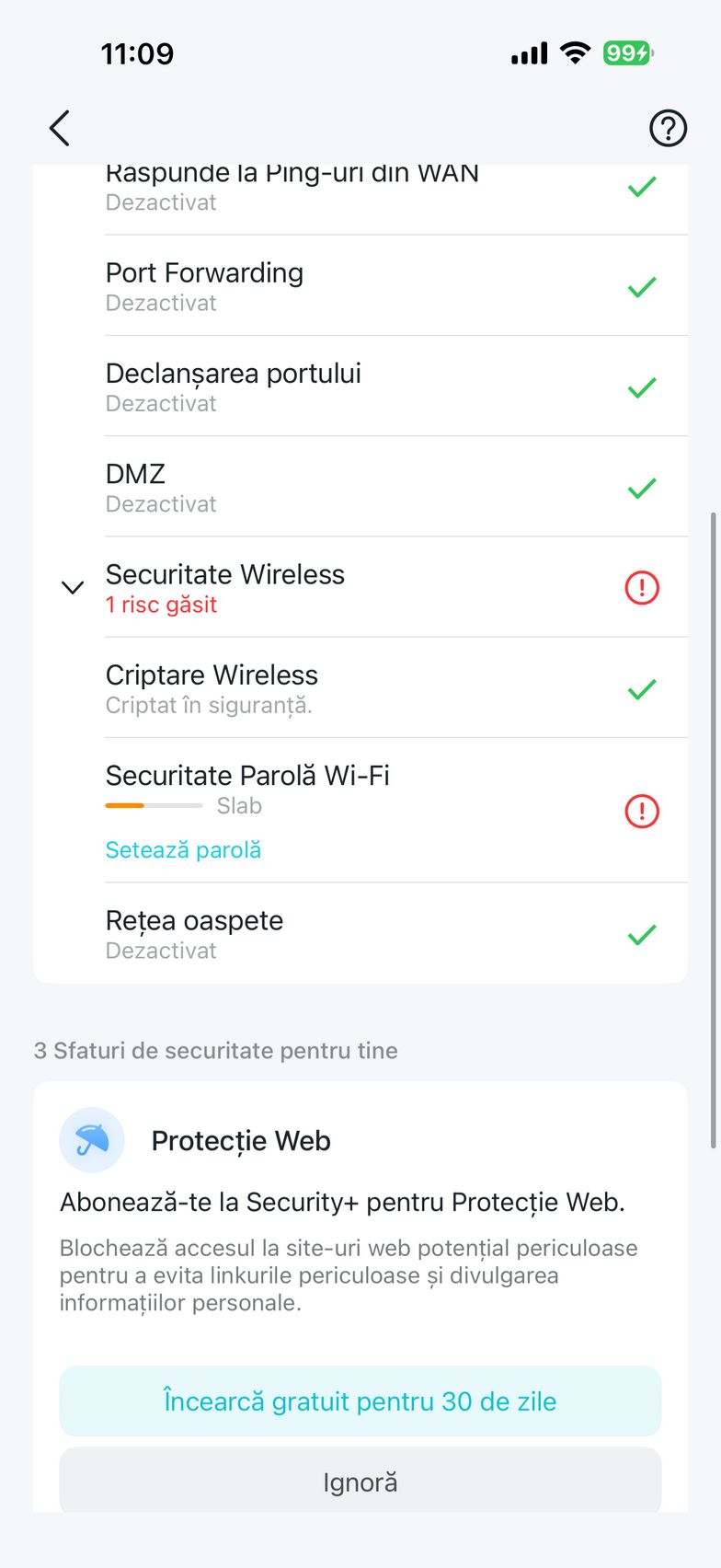Tap the green checkmark beside DMZ
The image size is (721, 1568).
(642, 488)
